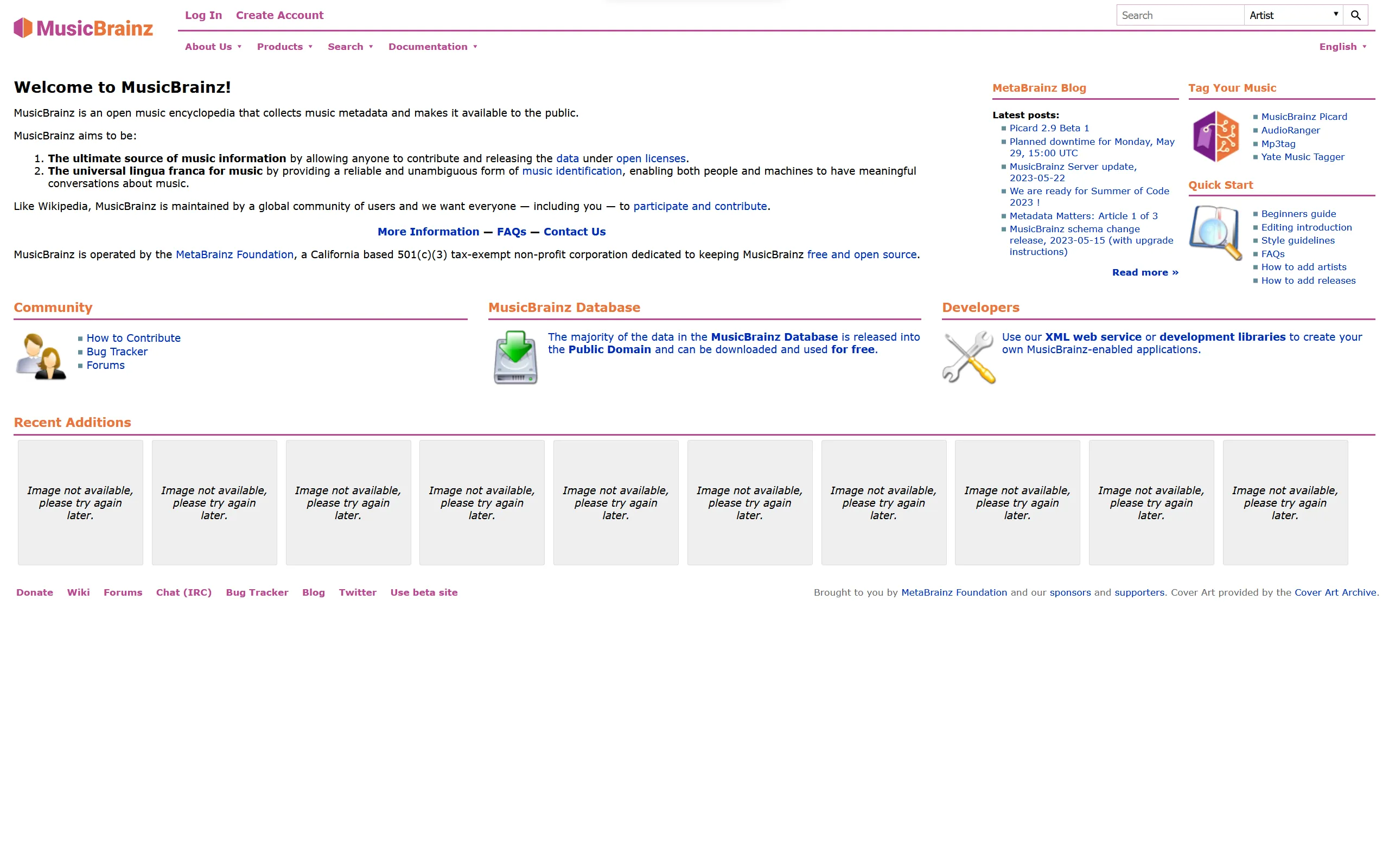The width and height of the screenshot is (1389, 868).
Task: Click the Picard tagger hexagon icon
Action: [1215, 137]
